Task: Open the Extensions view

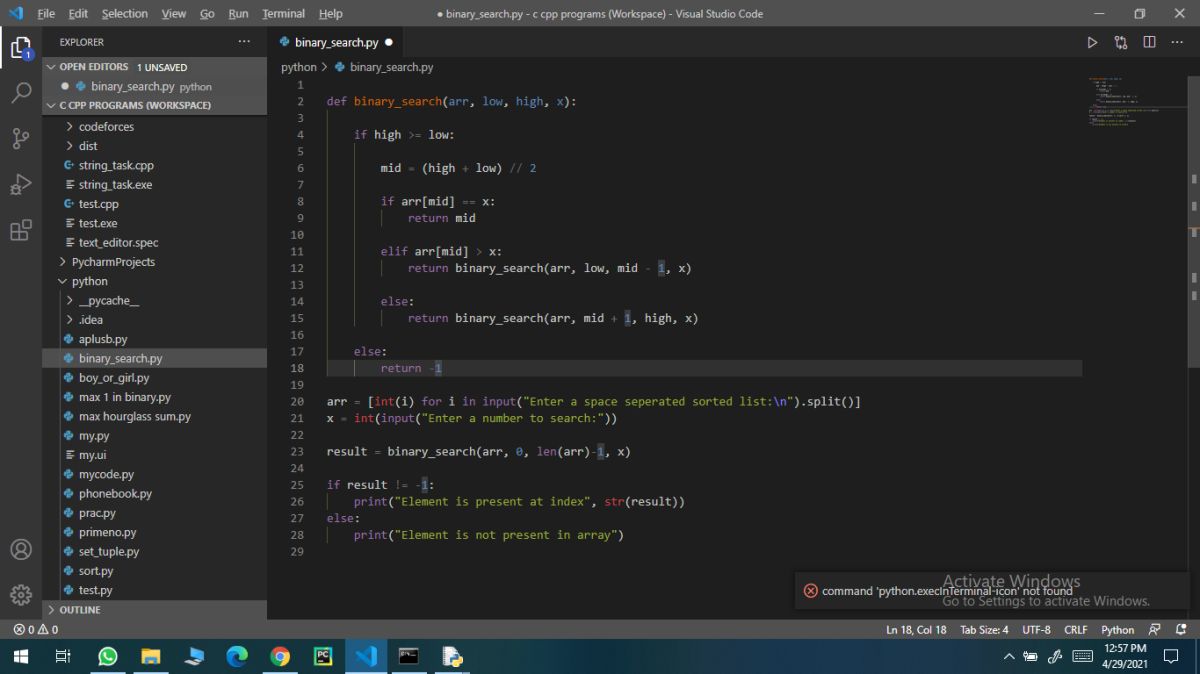Action: coord(20,231)
